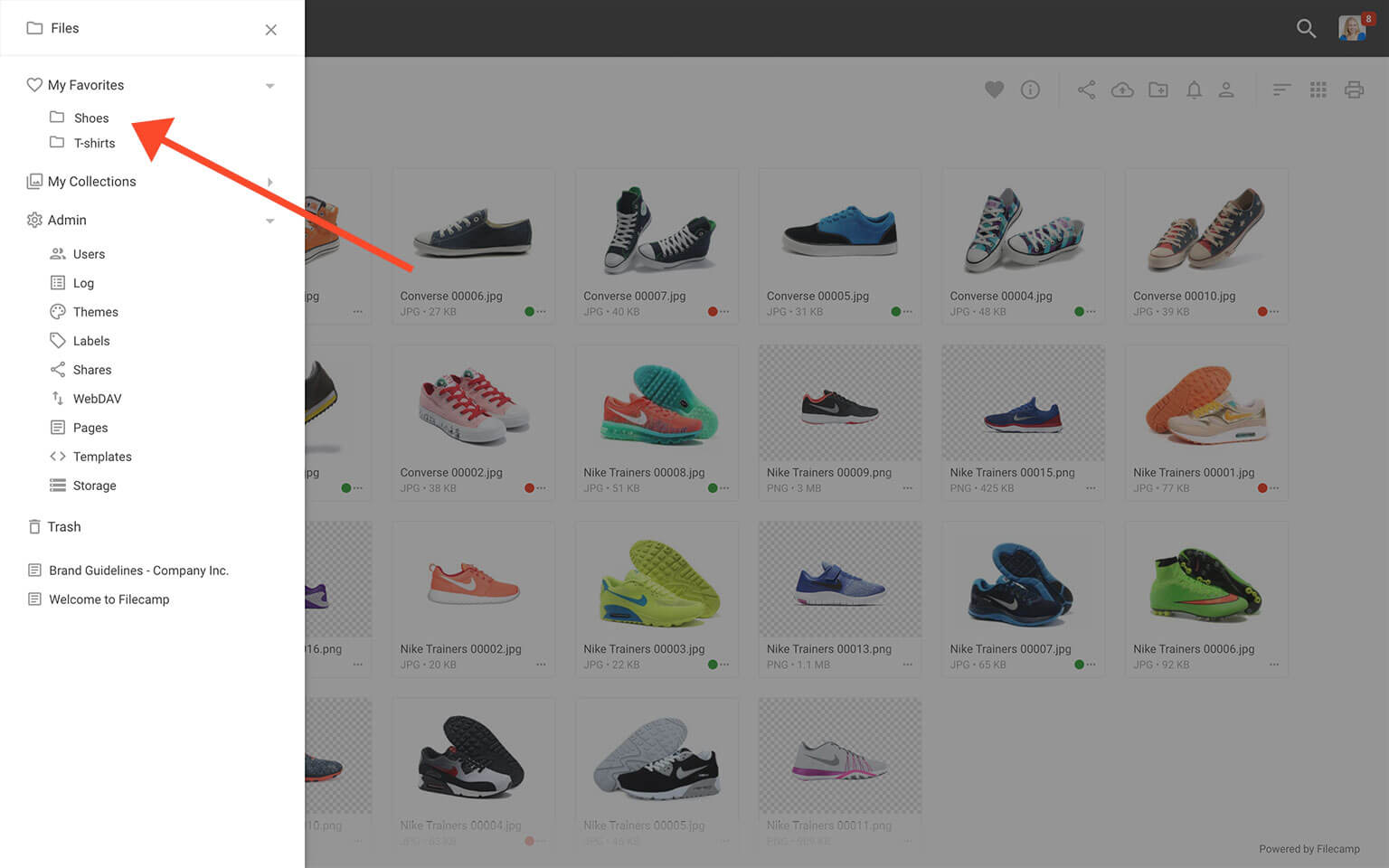Image resolution: width=1389 pixels, height=868 pixels.
Task: Click the cloud upload icon
Action: click(x=1122, y=90)
